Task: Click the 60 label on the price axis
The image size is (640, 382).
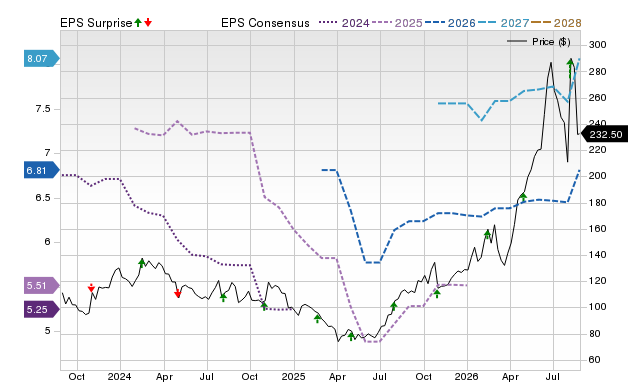Action: [594, 360]
